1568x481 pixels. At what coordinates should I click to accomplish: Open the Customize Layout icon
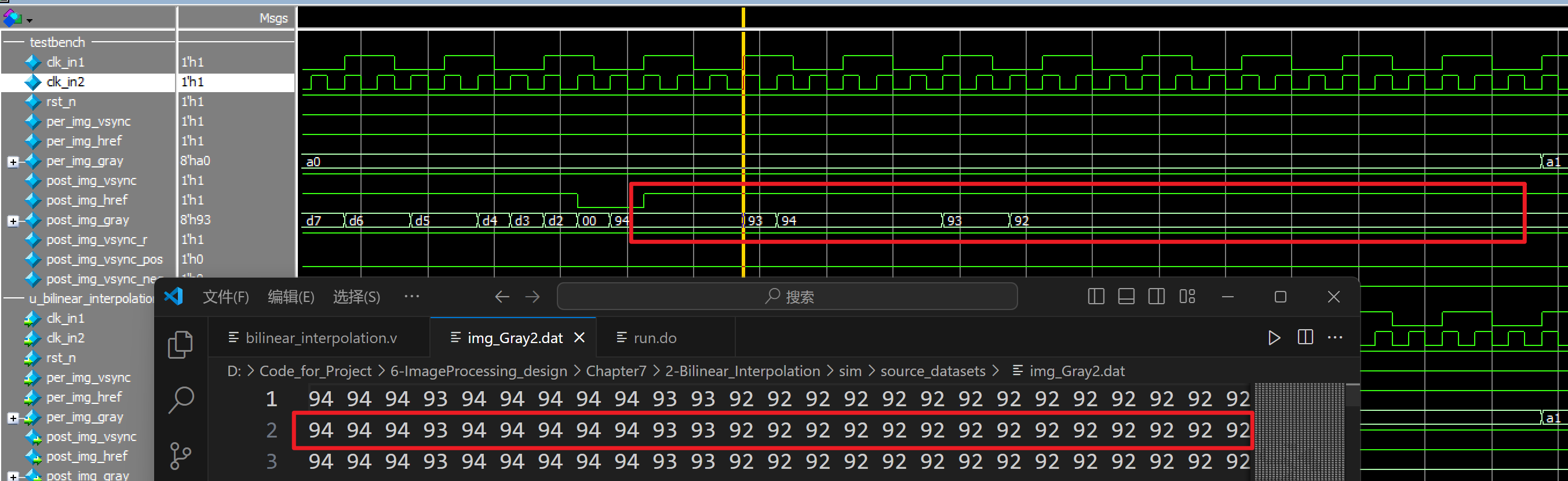(x=1187, y=297)
